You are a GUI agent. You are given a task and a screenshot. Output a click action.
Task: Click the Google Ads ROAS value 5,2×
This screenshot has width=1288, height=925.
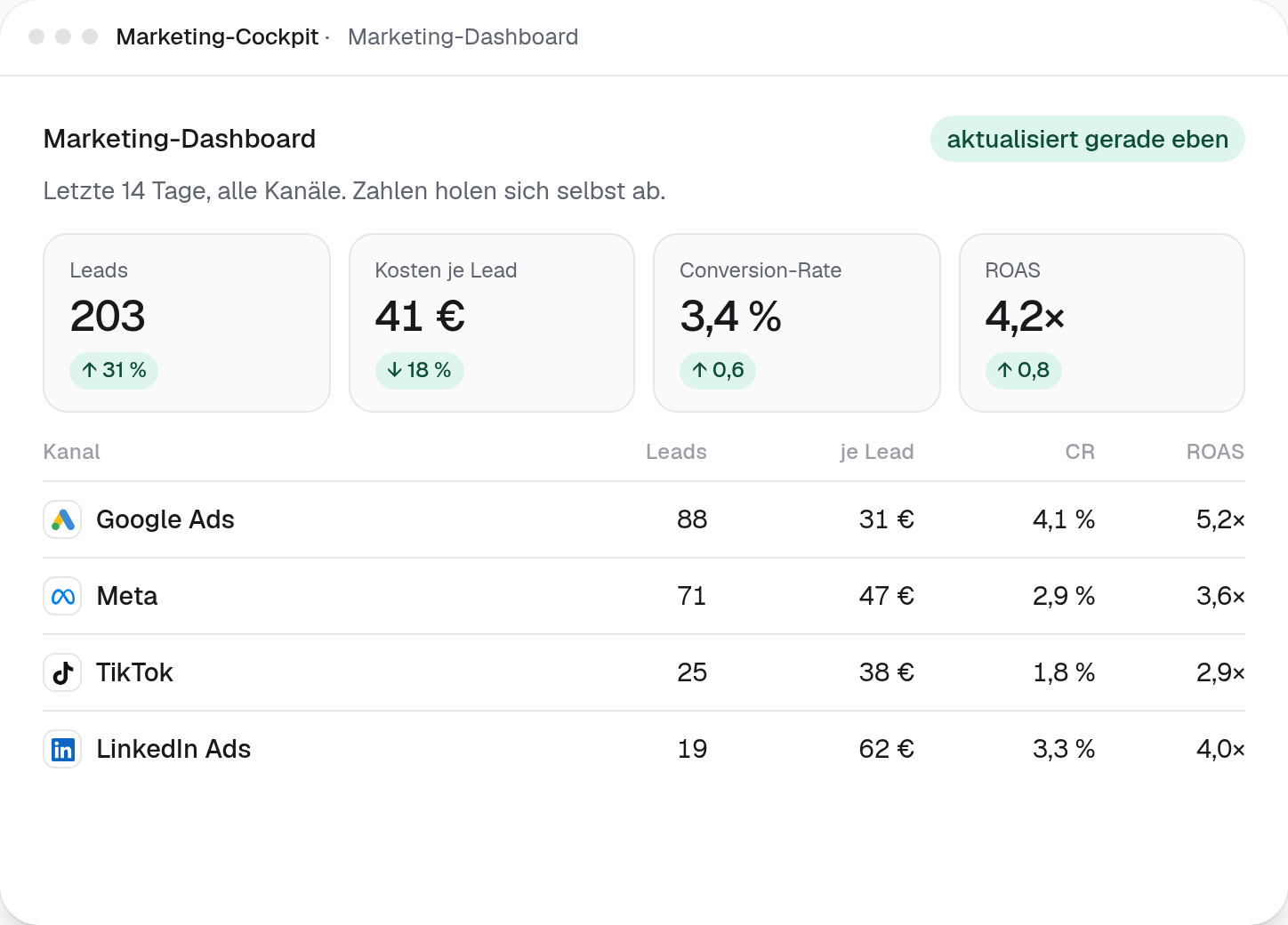pyautogui.click(x=1220, y=519)
